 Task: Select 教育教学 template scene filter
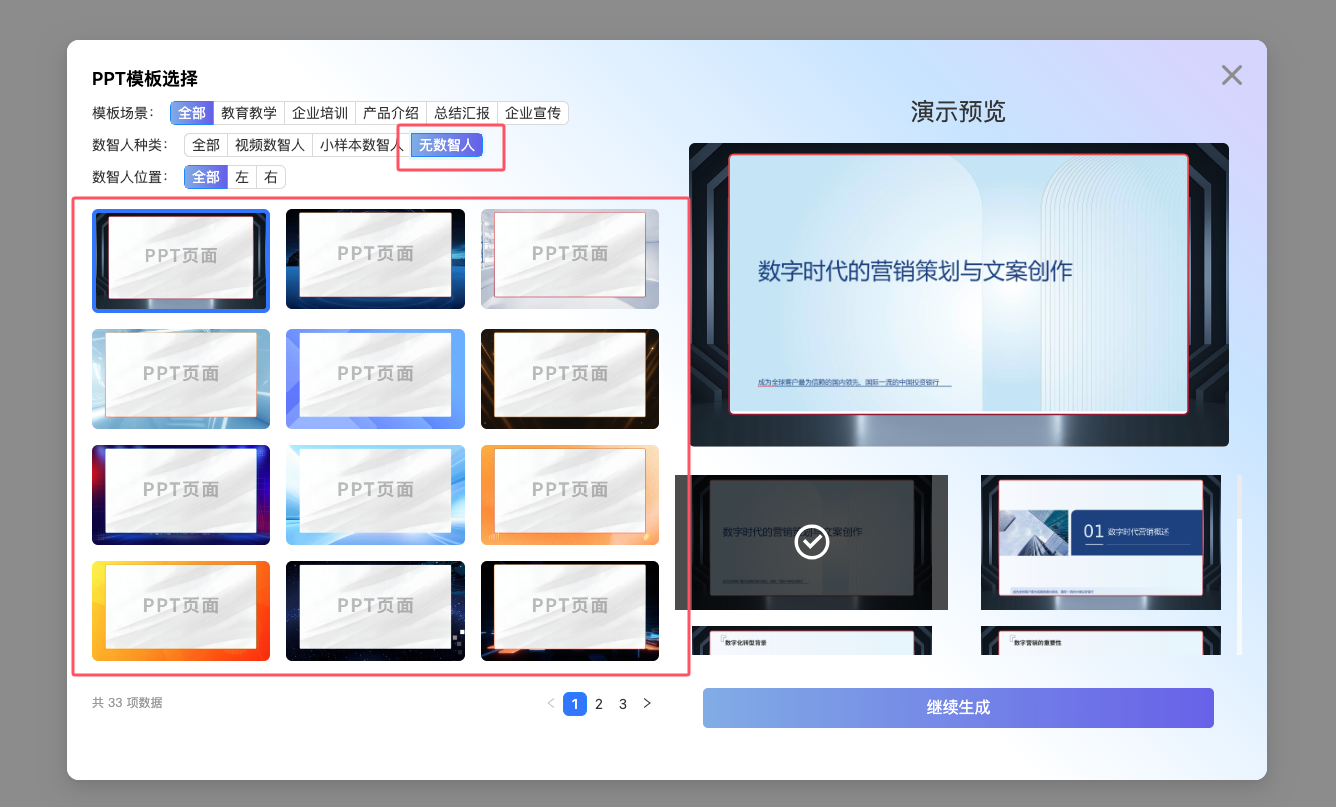click(x=249, y=113)
